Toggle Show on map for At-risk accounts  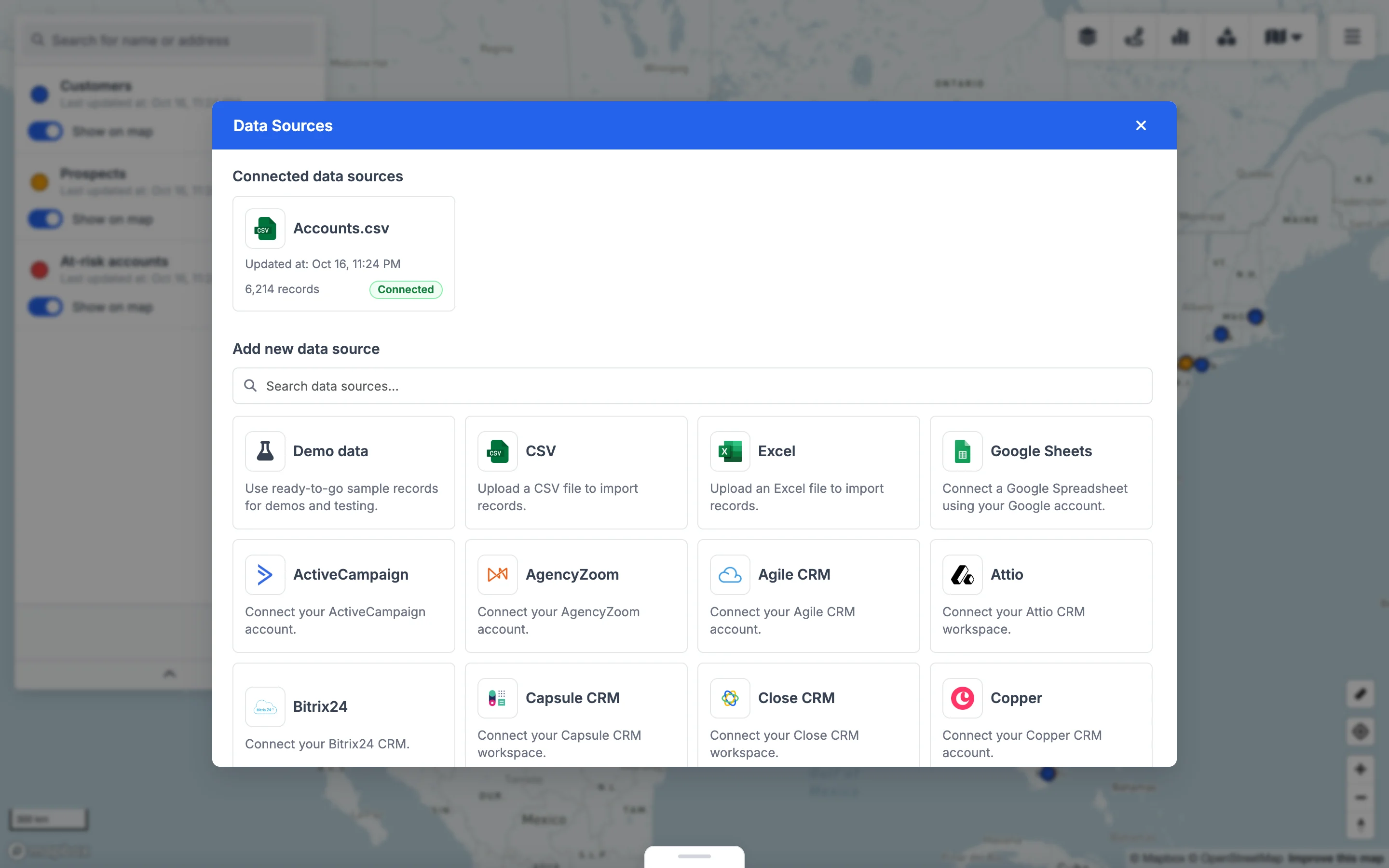point(45,307)
